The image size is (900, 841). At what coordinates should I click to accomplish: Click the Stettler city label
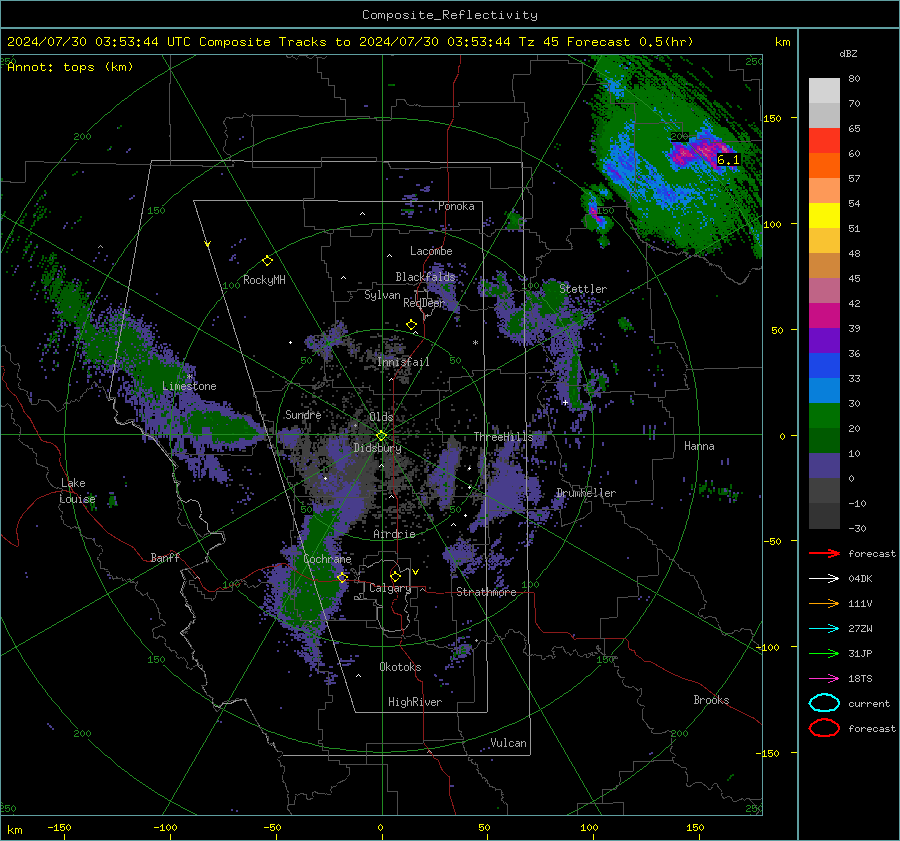583,289
